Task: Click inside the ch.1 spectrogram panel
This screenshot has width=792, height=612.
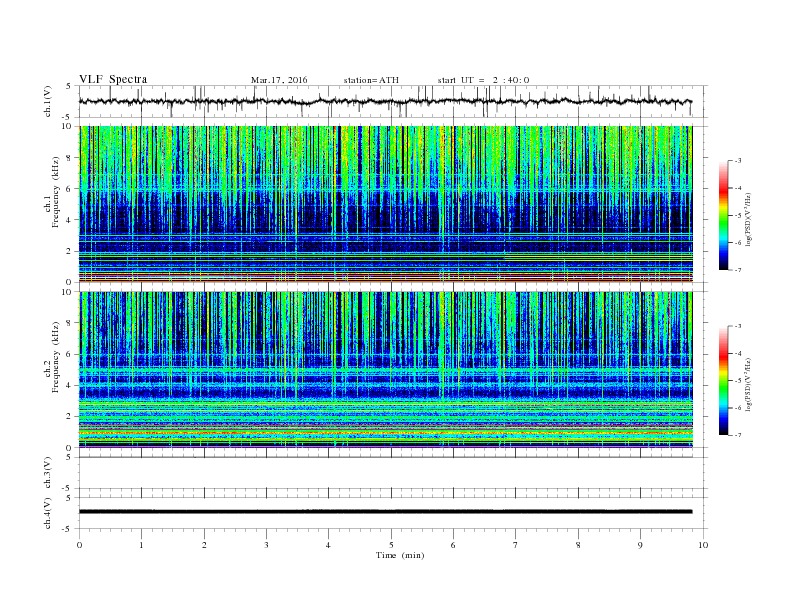Action: [x=386, y=204]
